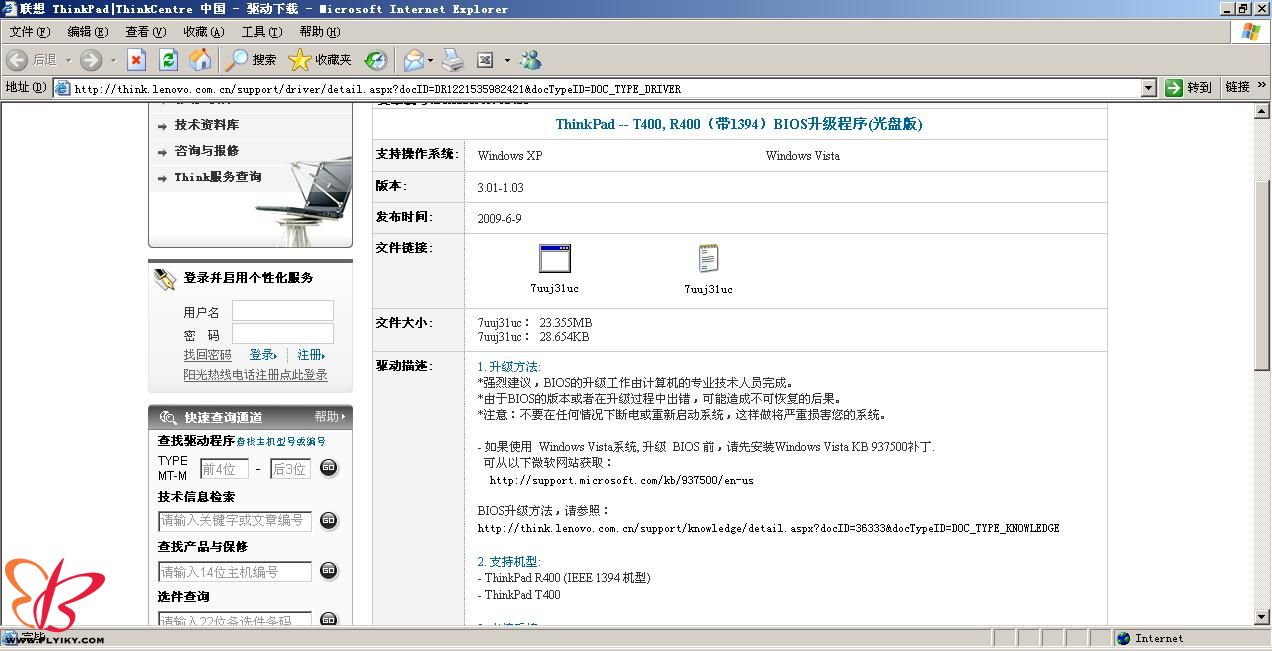1272x651 pixels.
Task: Open the Back button history dropdown arrow
Action: click(68, 60)
